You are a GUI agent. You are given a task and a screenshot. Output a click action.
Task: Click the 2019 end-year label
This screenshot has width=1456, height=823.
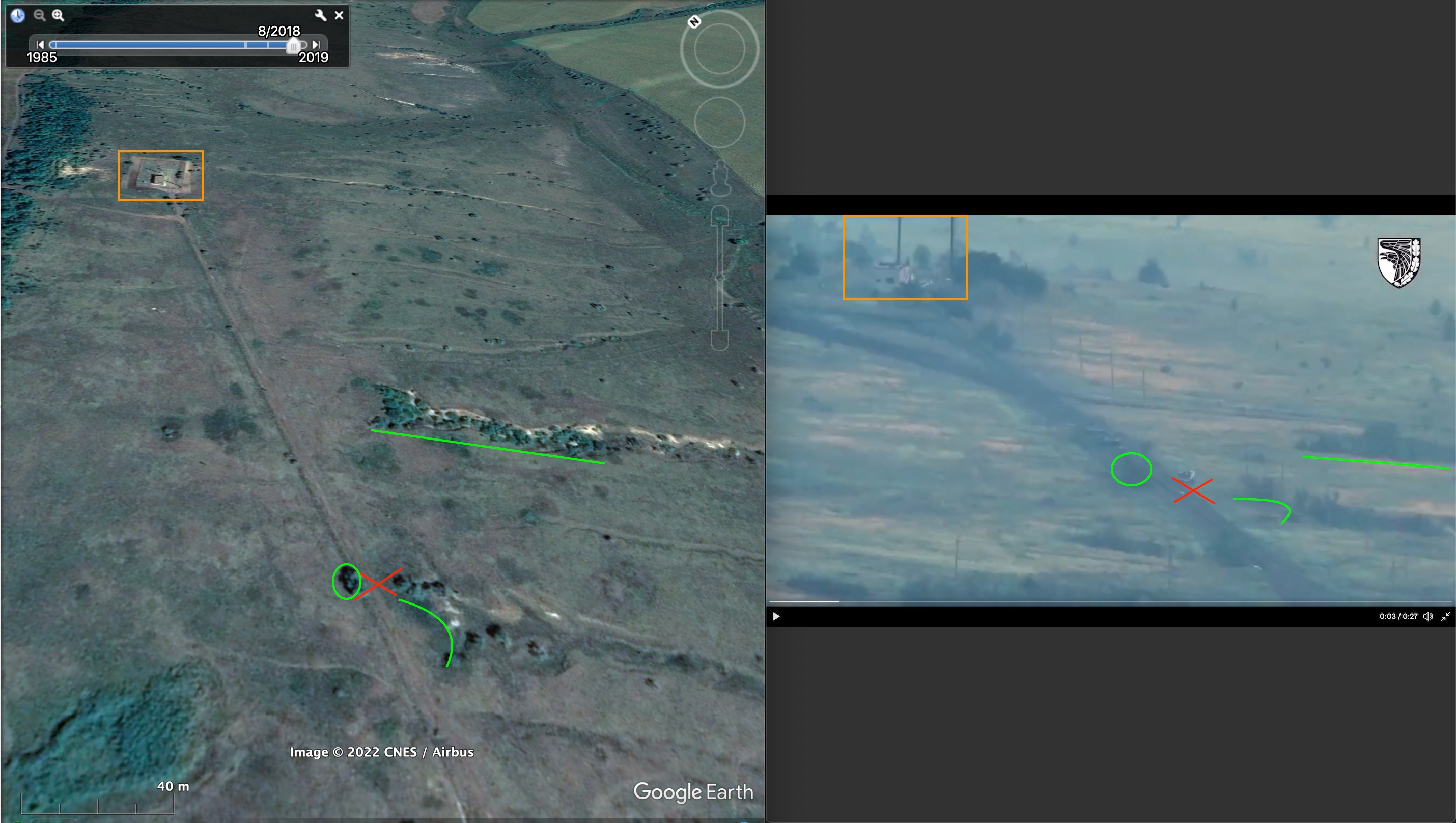click(x=313, y=57)
